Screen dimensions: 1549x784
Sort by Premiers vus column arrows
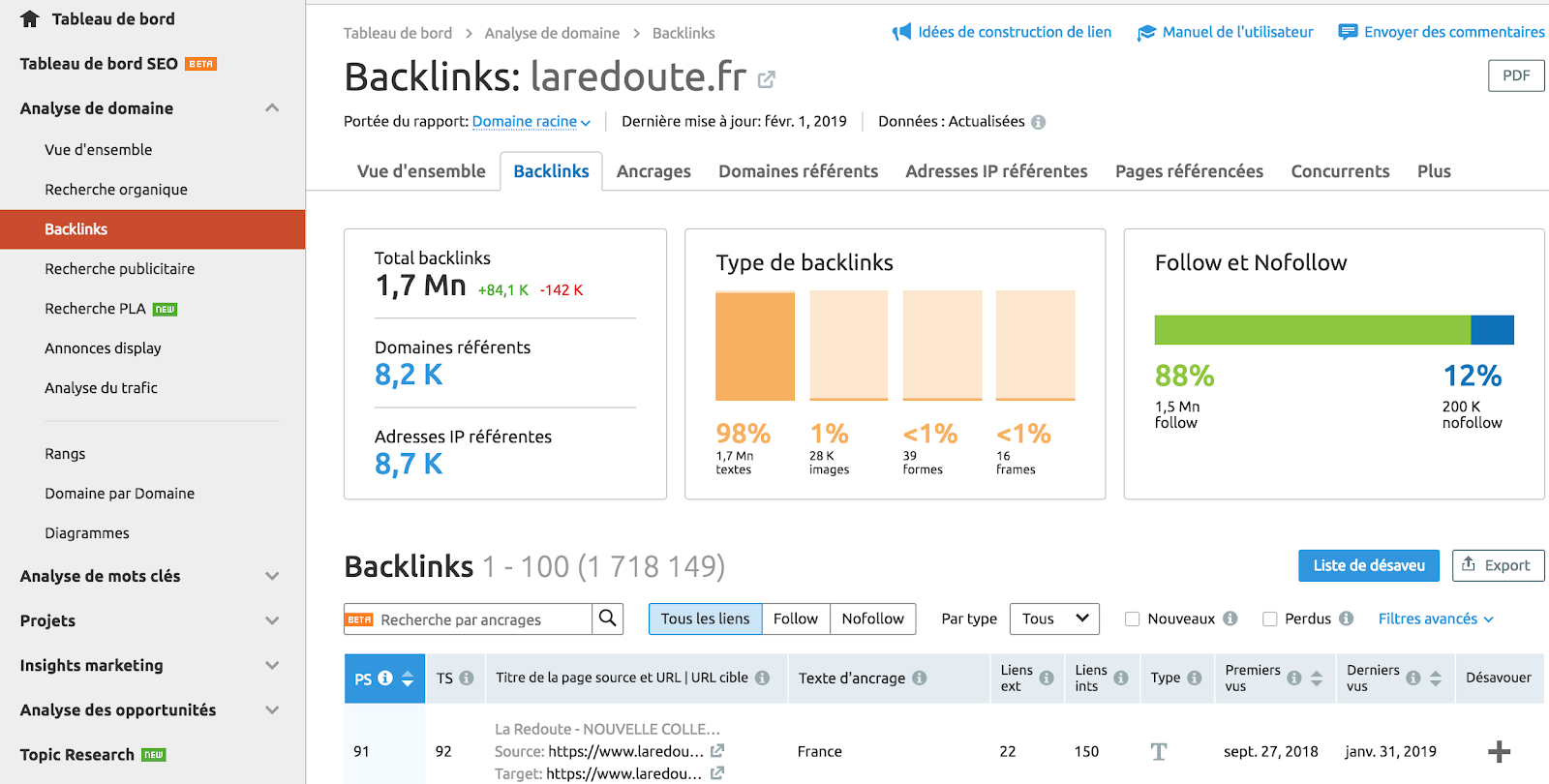pyautogui.click(x=1317, y=678)
